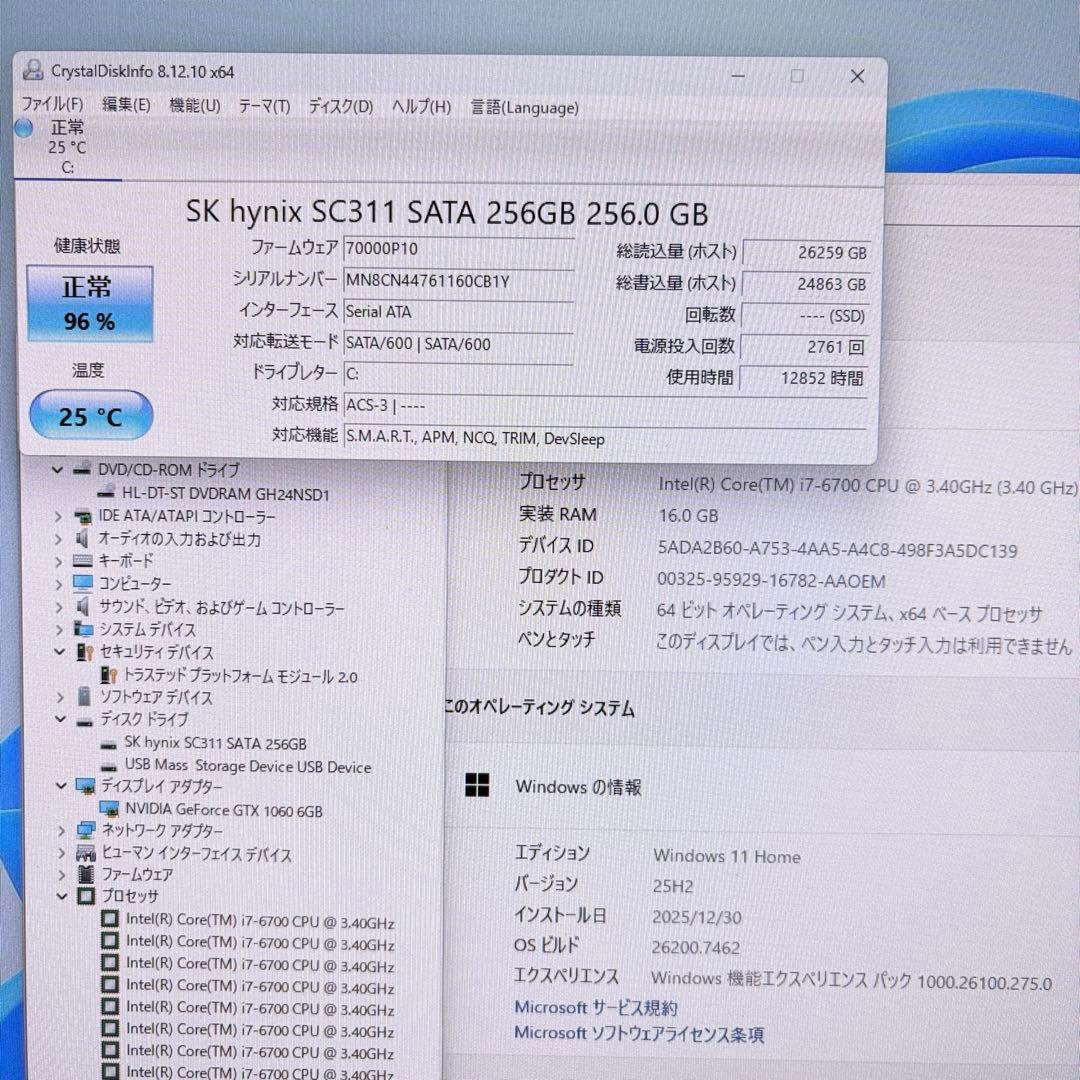
Task: Click the Windows logo beside Windows の情報
Action: pos(477,785)
